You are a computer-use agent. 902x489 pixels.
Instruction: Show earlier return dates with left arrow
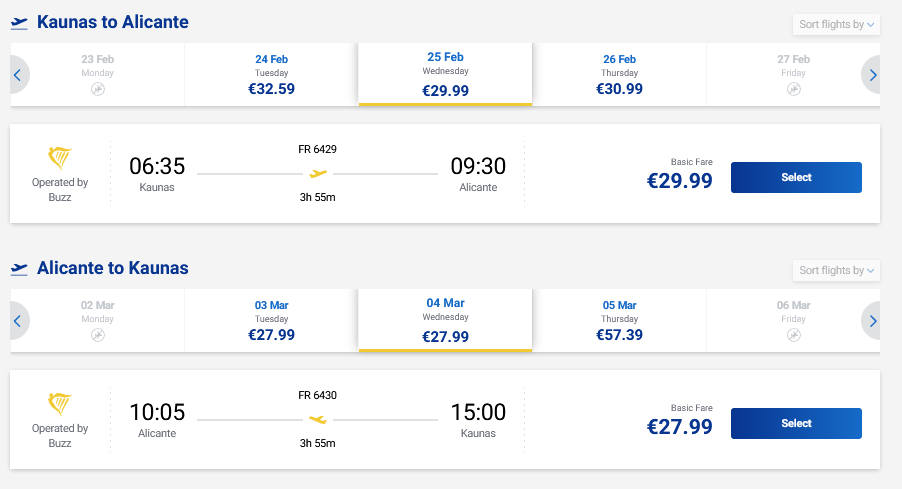pos(17,321)
